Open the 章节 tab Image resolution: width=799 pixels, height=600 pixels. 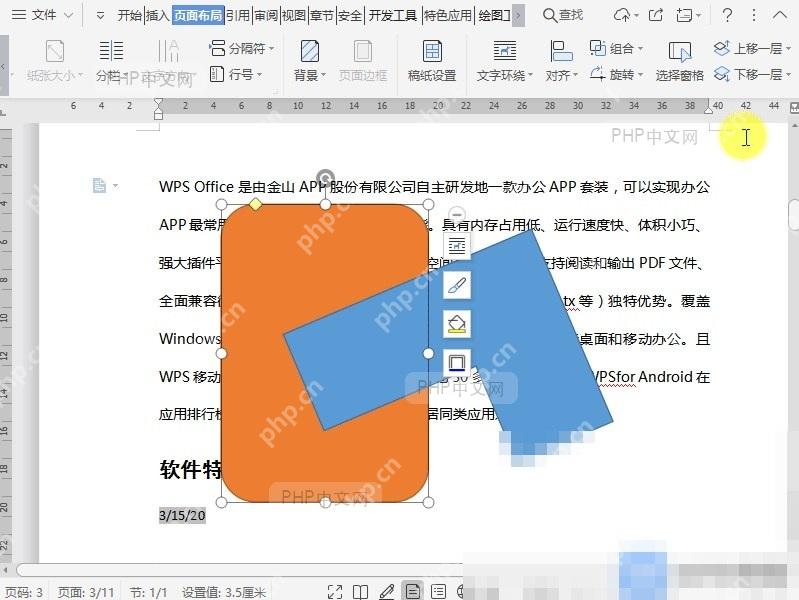pyautogui.click(x=322, y=15)
